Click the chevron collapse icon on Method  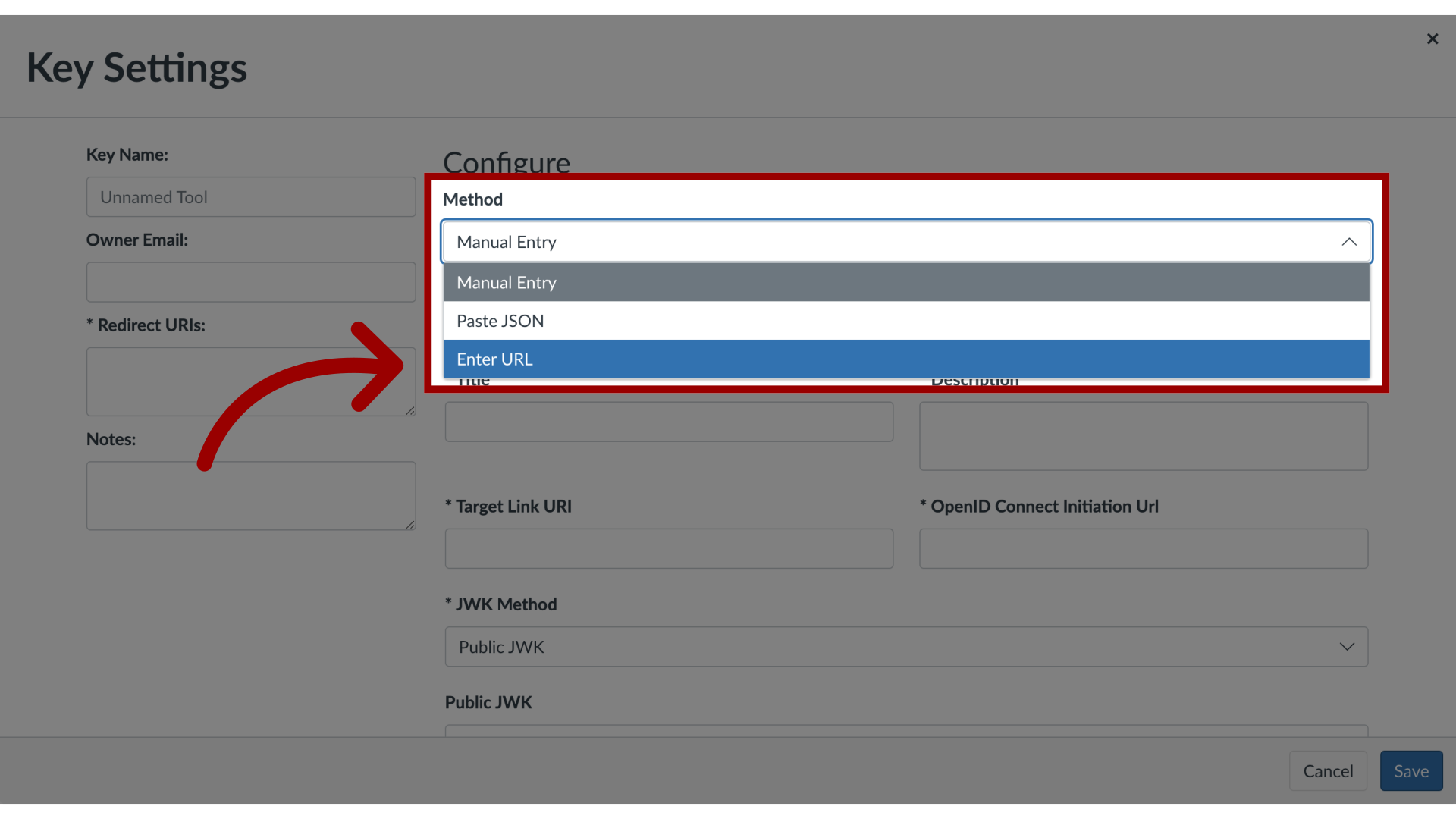pos(1349,241)
